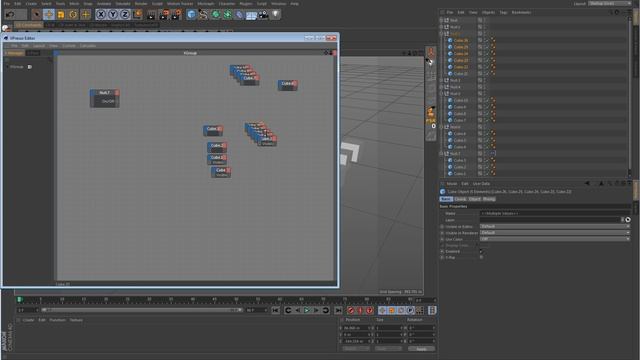Open Object Manager Tags menu
Image resolution: width=640 pixels, height=360 pixels.
(x=503, y=12)
